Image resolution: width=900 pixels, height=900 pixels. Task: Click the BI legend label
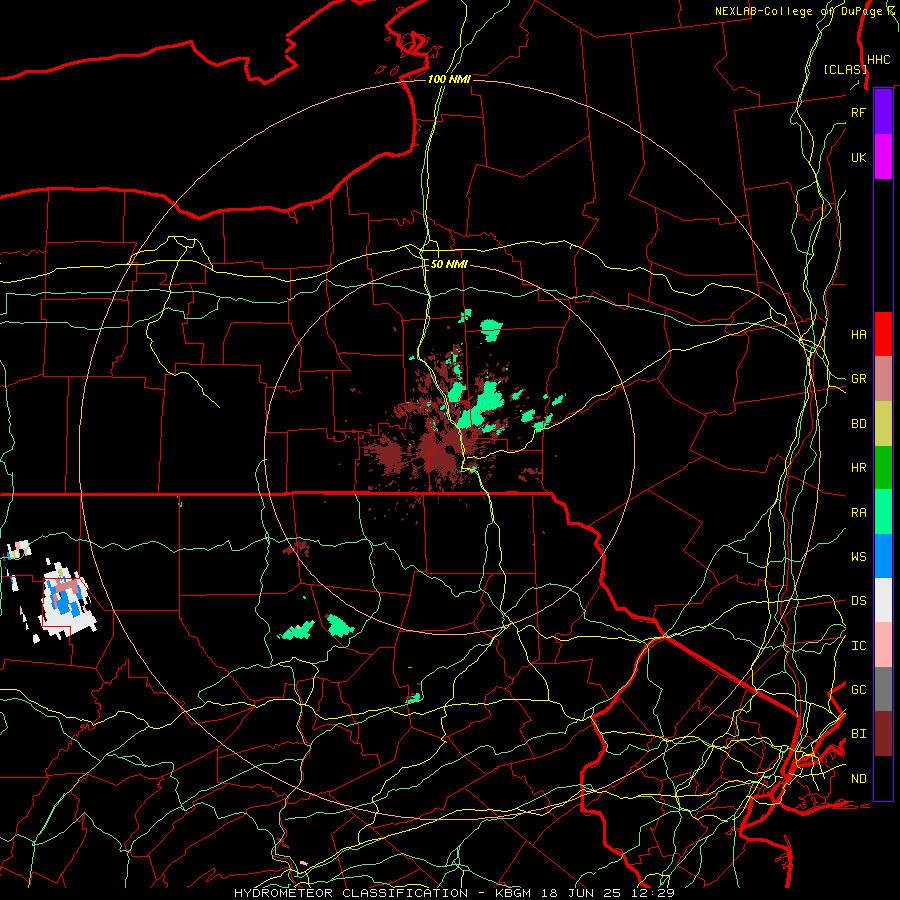coord(858,734)
